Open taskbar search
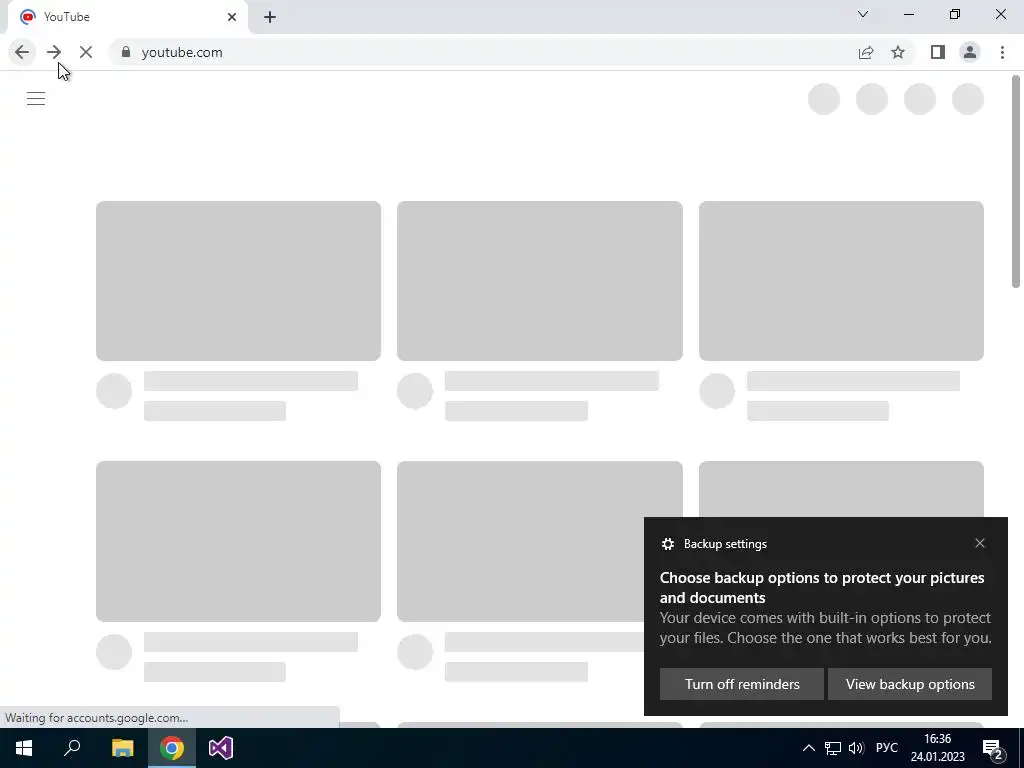Viewport: 1024px width, 768px height. (x=72, y=748)
